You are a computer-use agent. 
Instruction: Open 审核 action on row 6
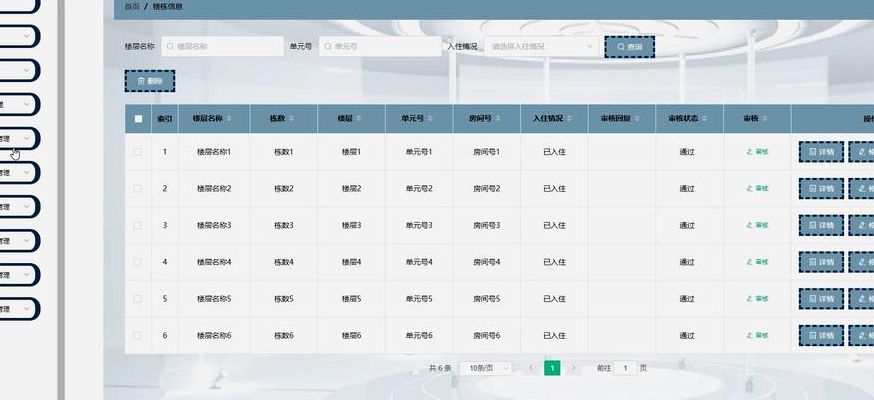point(757,335)
